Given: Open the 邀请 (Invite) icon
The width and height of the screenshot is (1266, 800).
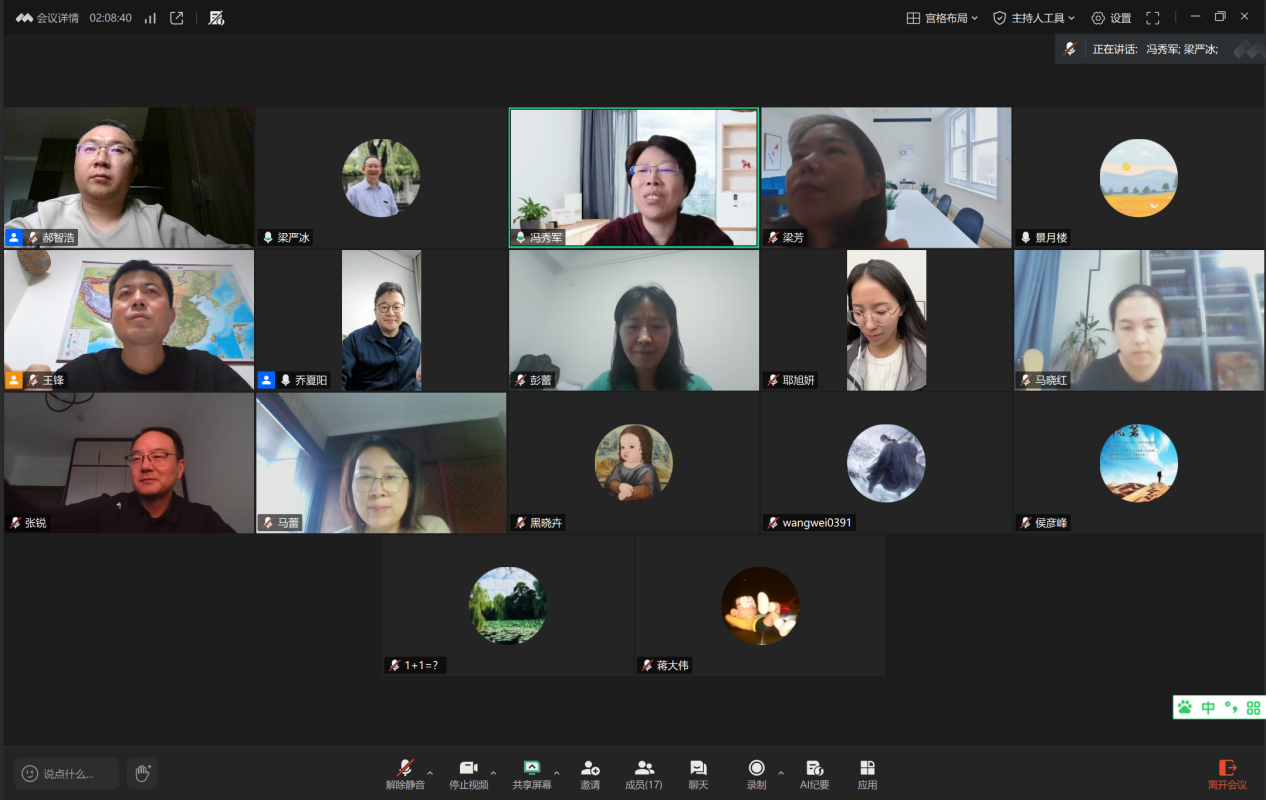Looking at the screenshot, I should pyautogui.click(x=590, y=773).
